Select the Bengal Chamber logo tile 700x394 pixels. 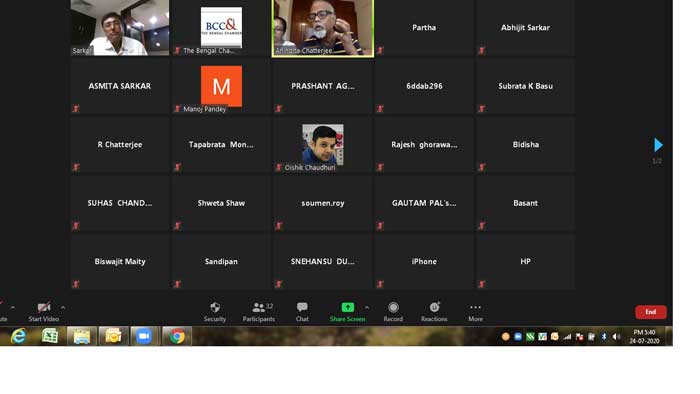click(x=221, y=27)
